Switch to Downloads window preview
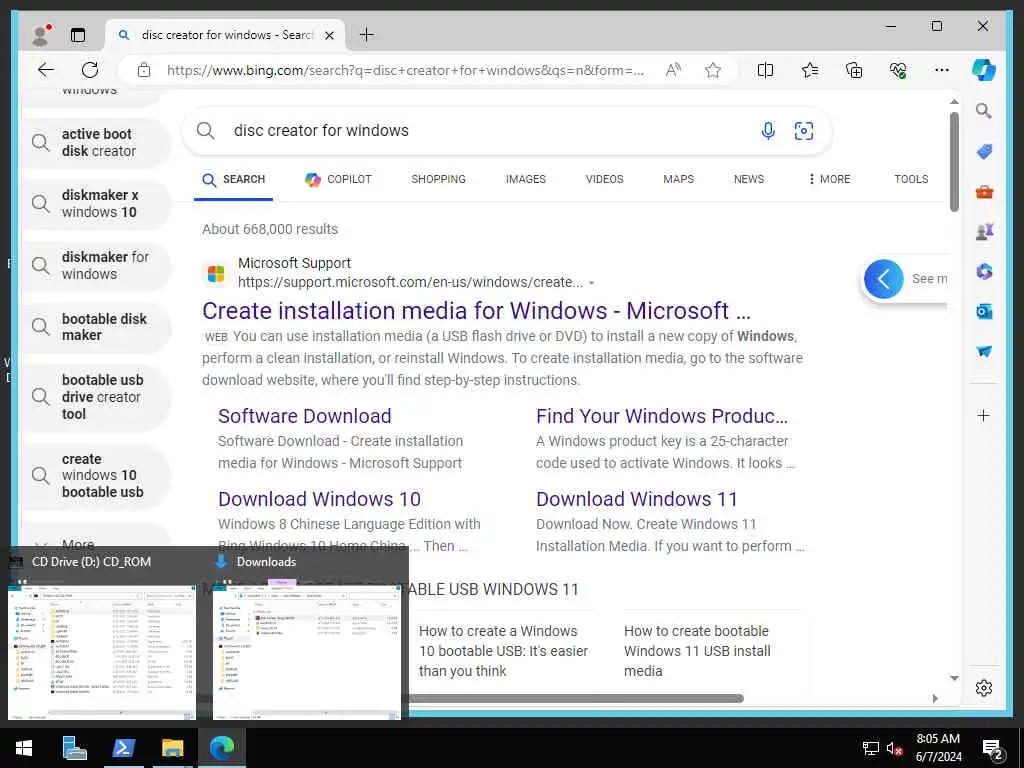This screenshot has height=768, width=1024. (307, 635)
